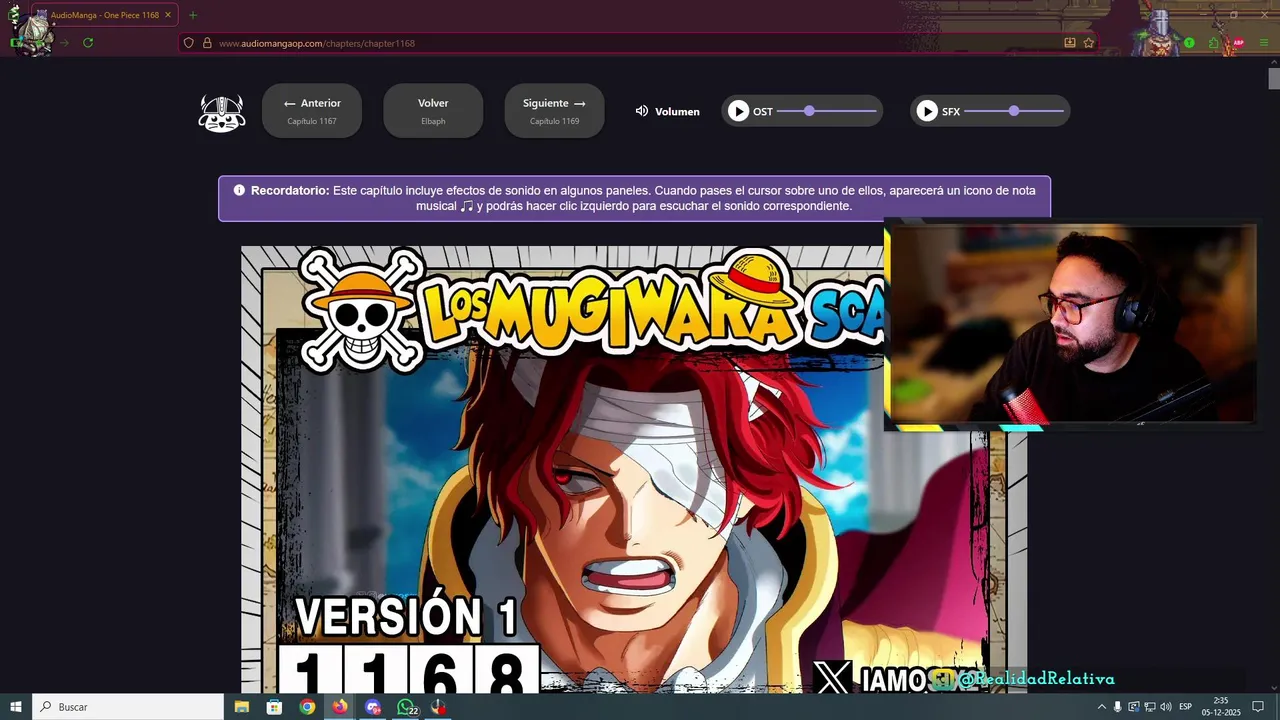Open the Windows Start menu
Image resolution: width=1280 pixels, height=720 pixels.
click(x=16, y=707)
